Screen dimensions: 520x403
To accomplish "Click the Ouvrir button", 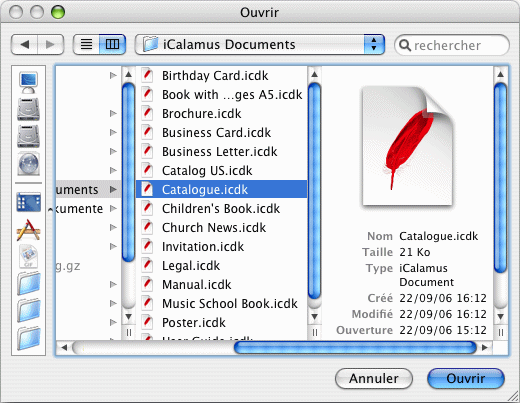I will pos(466,378).
